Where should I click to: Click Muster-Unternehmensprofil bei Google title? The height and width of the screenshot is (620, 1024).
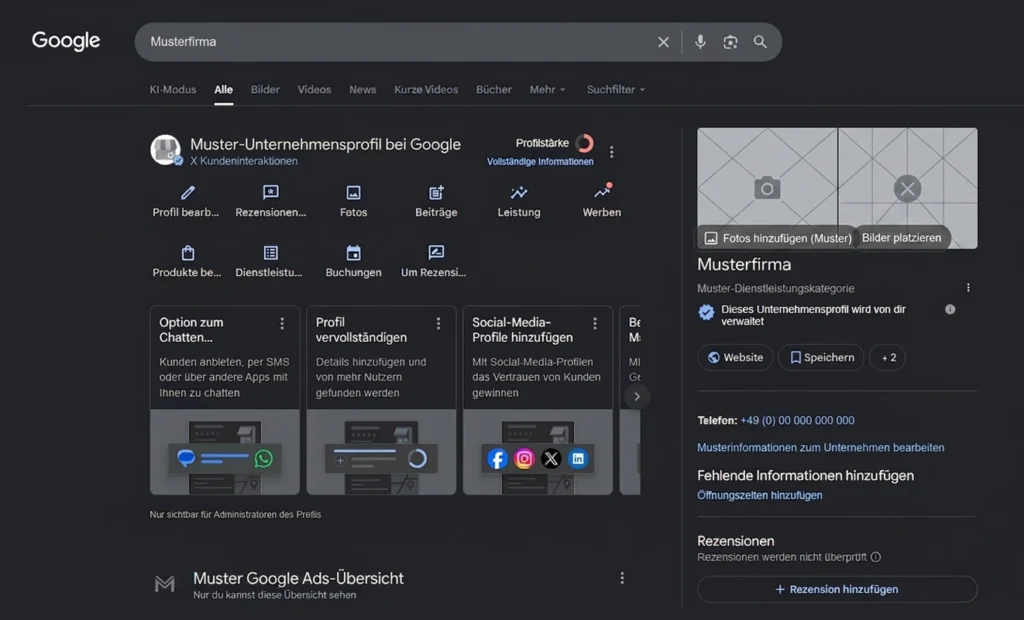point(325,144)
